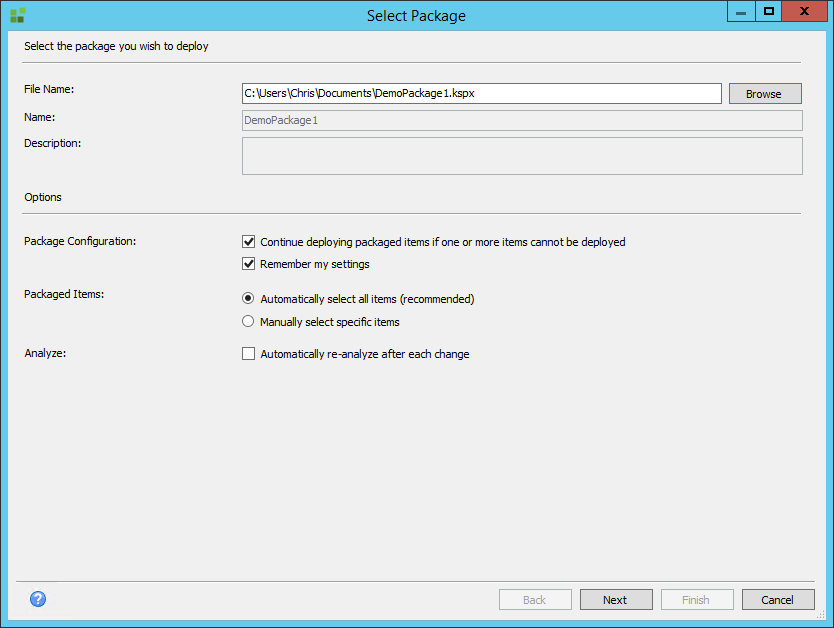Click the help question mark icon
This screenshot has height=628, width=834.
click(x=38, y=600)
